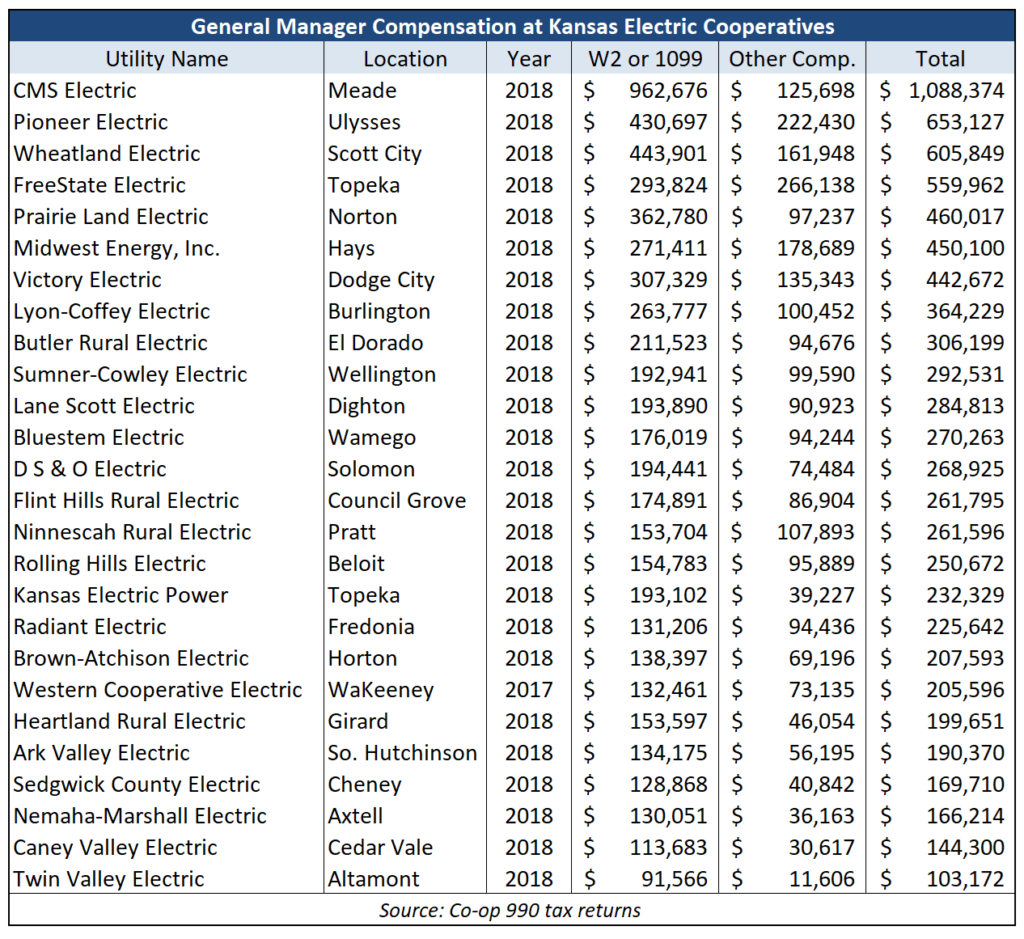Click the 266,138 other comp value
The height and width of the screenshot is (939, 1024).
815,185
